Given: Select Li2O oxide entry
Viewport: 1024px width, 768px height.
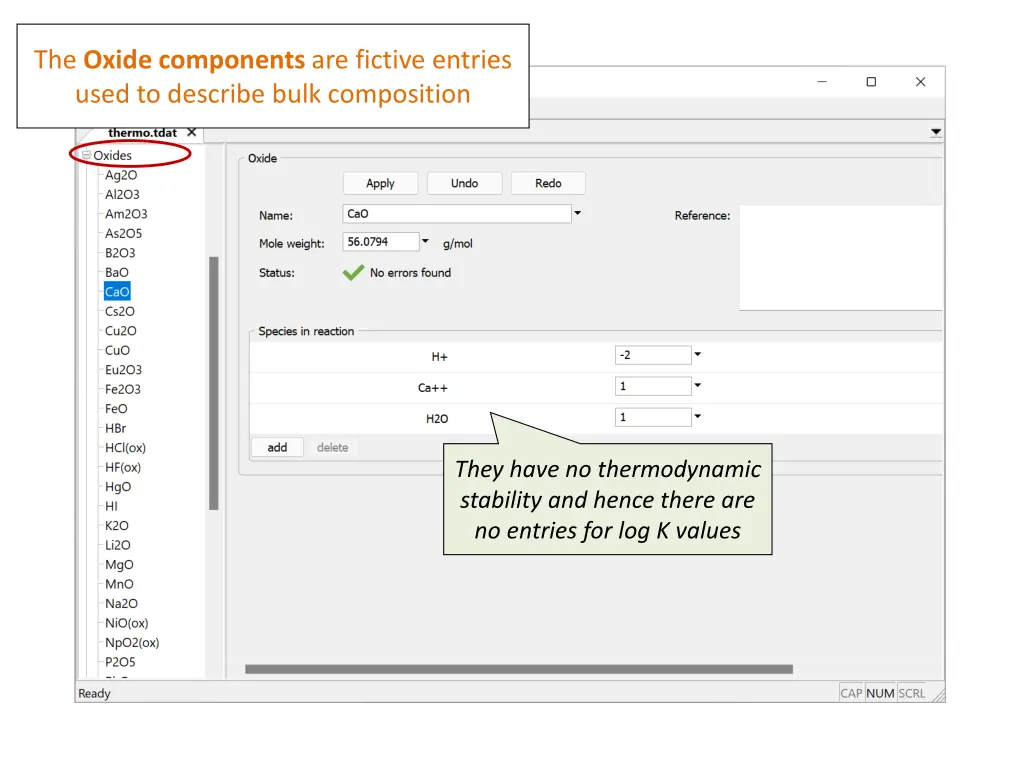Looking at the screenshot, I should 118,545.
